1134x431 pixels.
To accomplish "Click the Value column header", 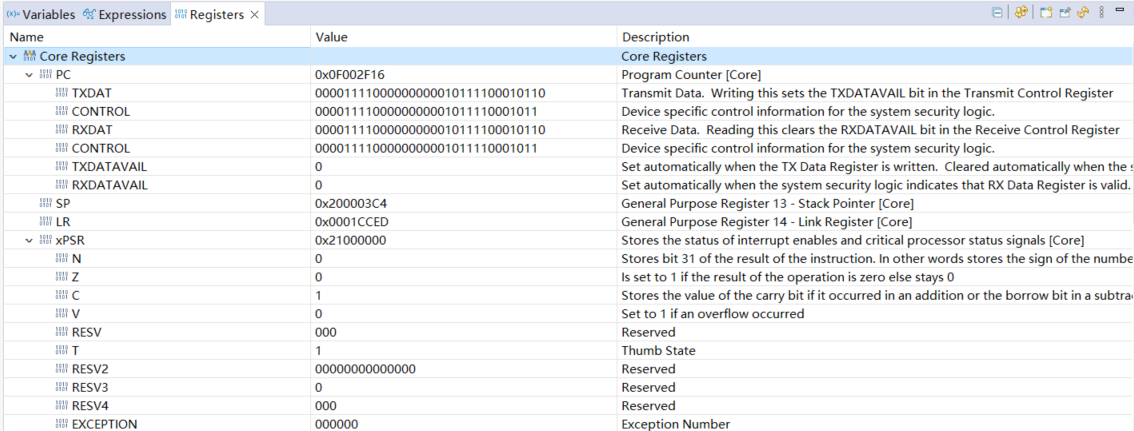I will [x=331, y=37].
